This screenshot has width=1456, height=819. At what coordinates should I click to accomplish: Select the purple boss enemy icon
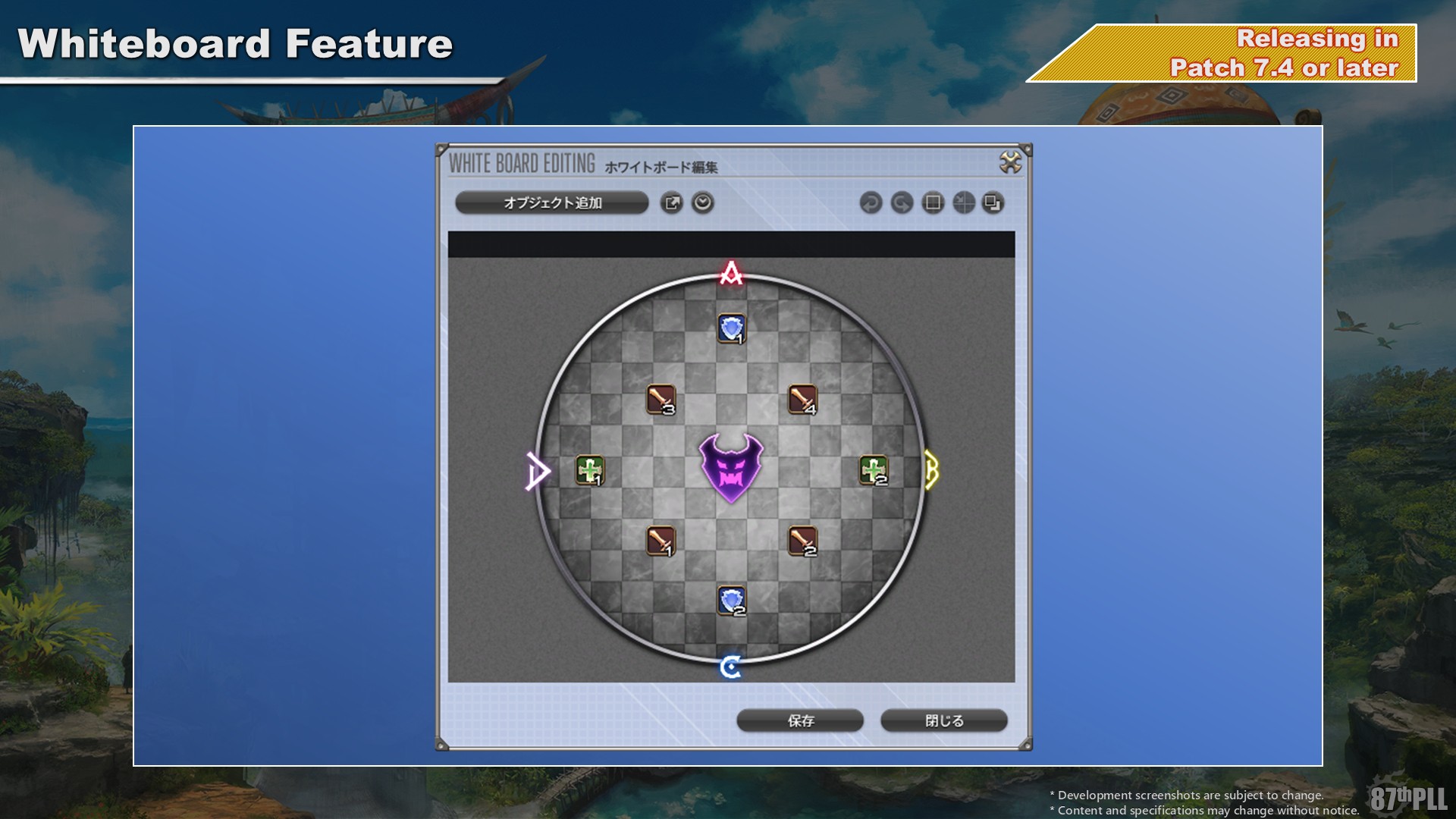731,467
